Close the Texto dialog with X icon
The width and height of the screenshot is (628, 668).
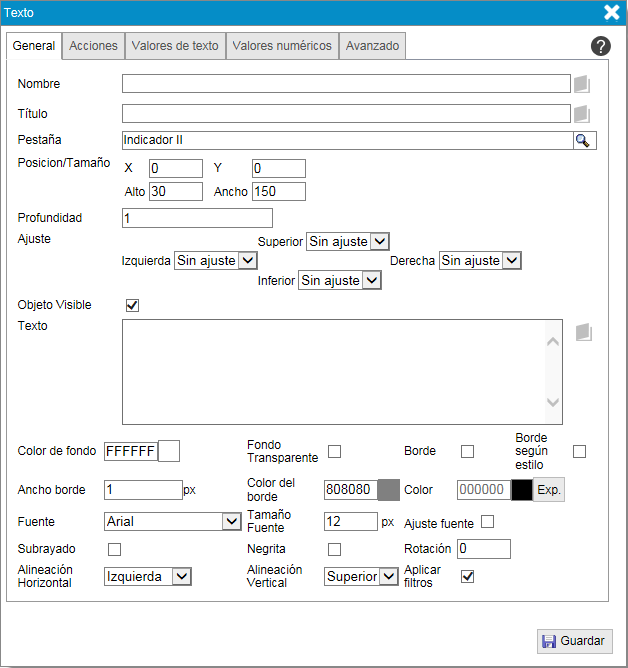[x=611, y=12]
